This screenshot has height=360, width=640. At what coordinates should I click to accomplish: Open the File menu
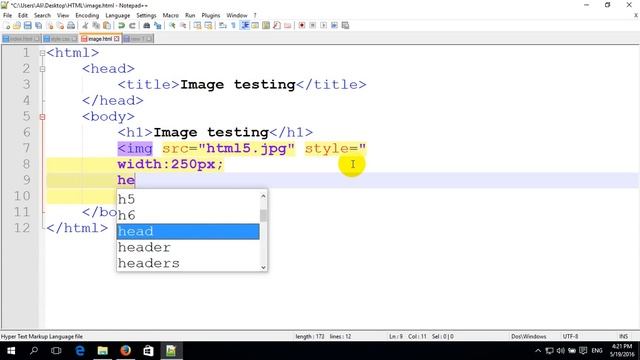(x=7, y=15)
